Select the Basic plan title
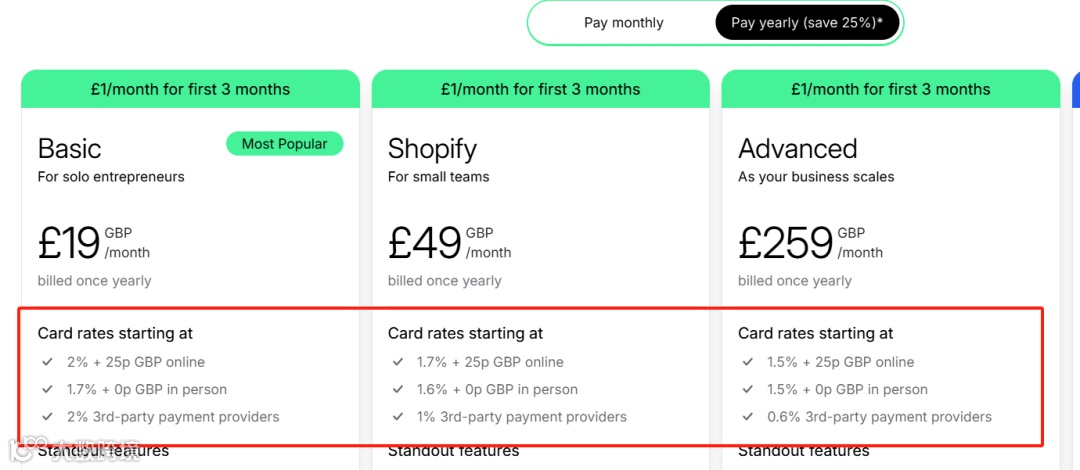The height and width of the screenshot is (470, 1080). [70, 149]
